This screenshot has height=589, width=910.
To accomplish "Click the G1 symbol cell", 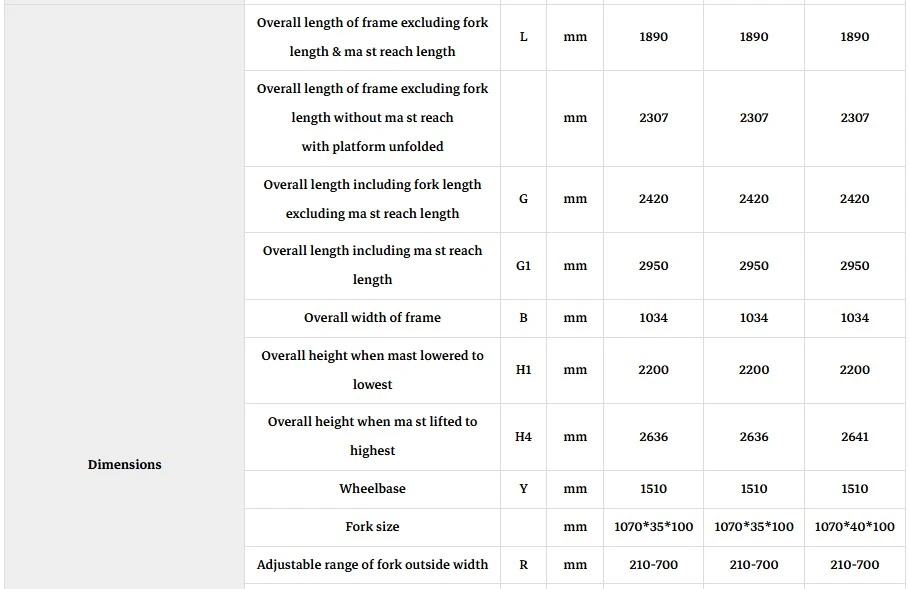I will (523, 266).
